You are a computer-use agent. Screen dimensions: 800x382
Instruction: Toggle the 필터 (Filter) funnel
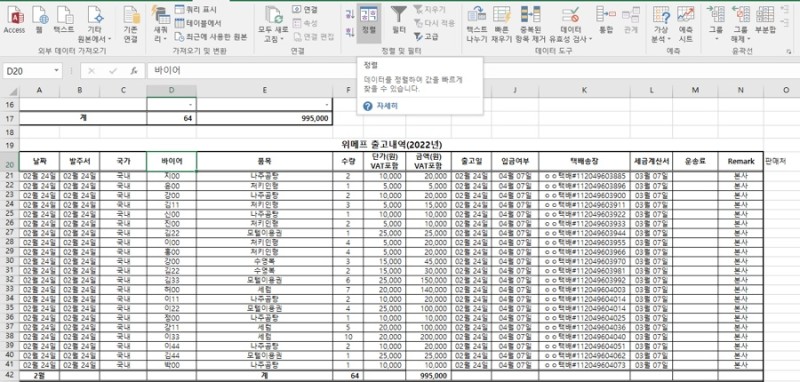[x=399, y=20]
